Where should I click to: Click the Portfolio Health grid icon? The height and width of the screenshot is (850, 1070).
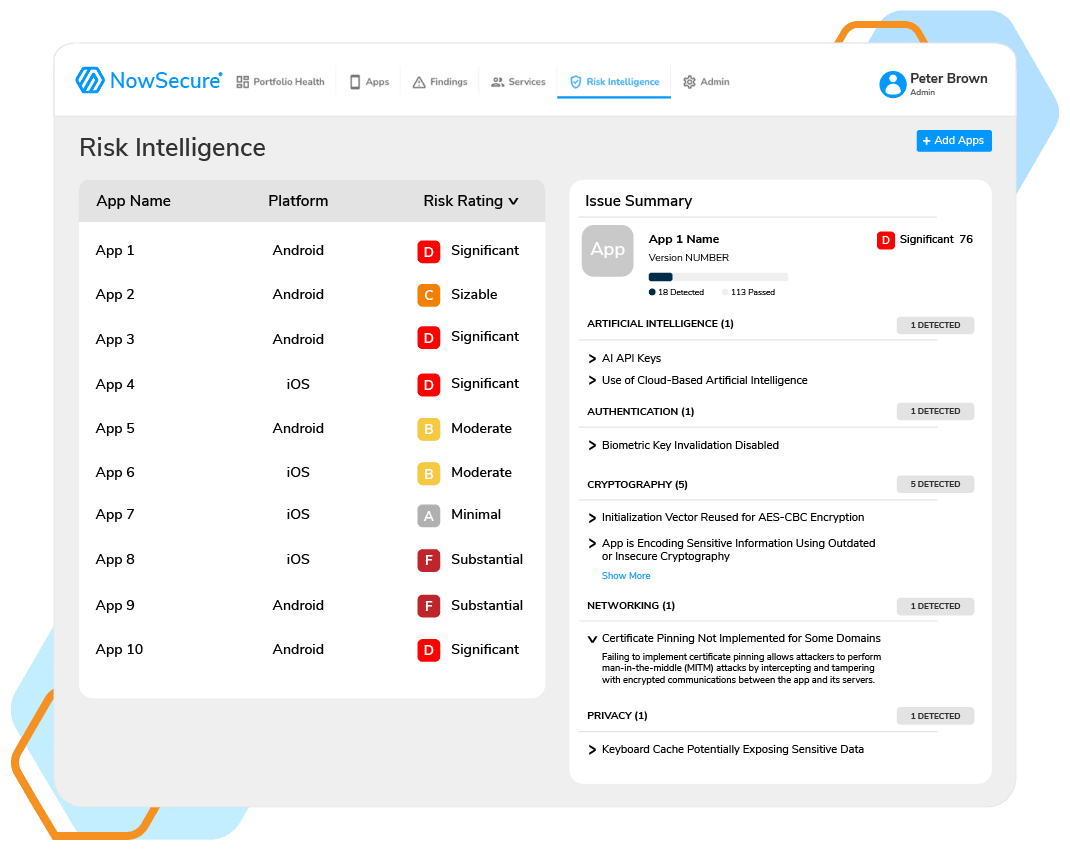click(x=242, y=82)
